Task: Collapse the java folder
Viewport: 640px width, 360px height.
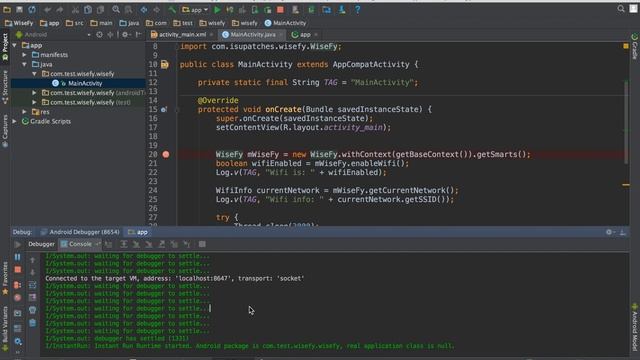Action: click(24, 64)
